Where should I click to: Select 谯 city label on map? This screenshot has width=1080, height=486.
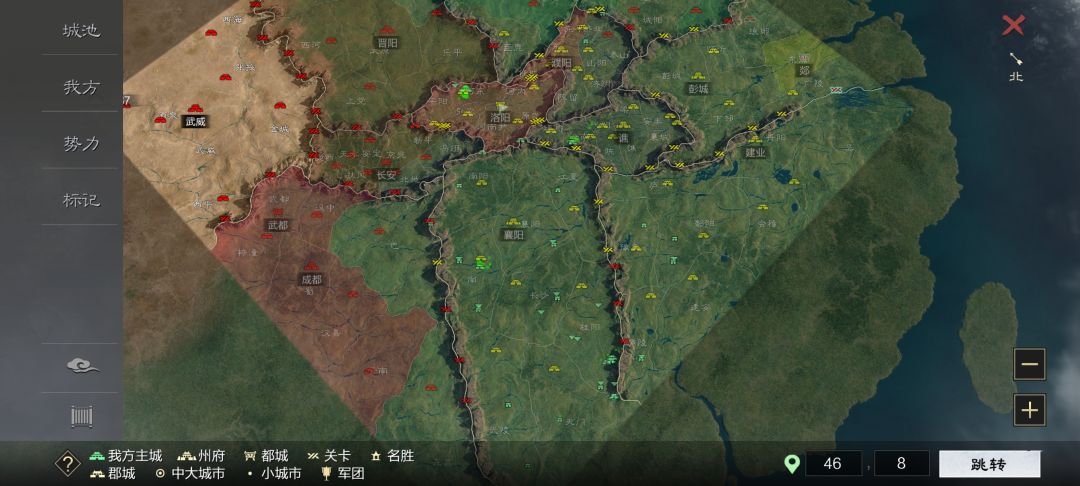624,137
